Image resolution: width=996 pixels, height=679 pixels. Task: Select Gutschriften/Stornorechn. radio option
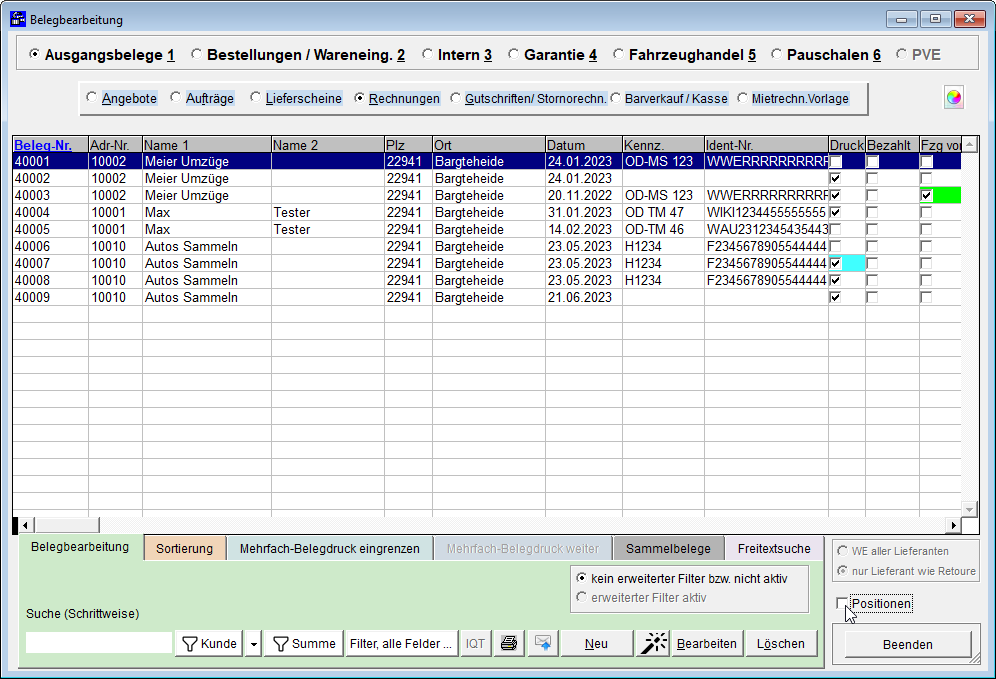(455, 98)
